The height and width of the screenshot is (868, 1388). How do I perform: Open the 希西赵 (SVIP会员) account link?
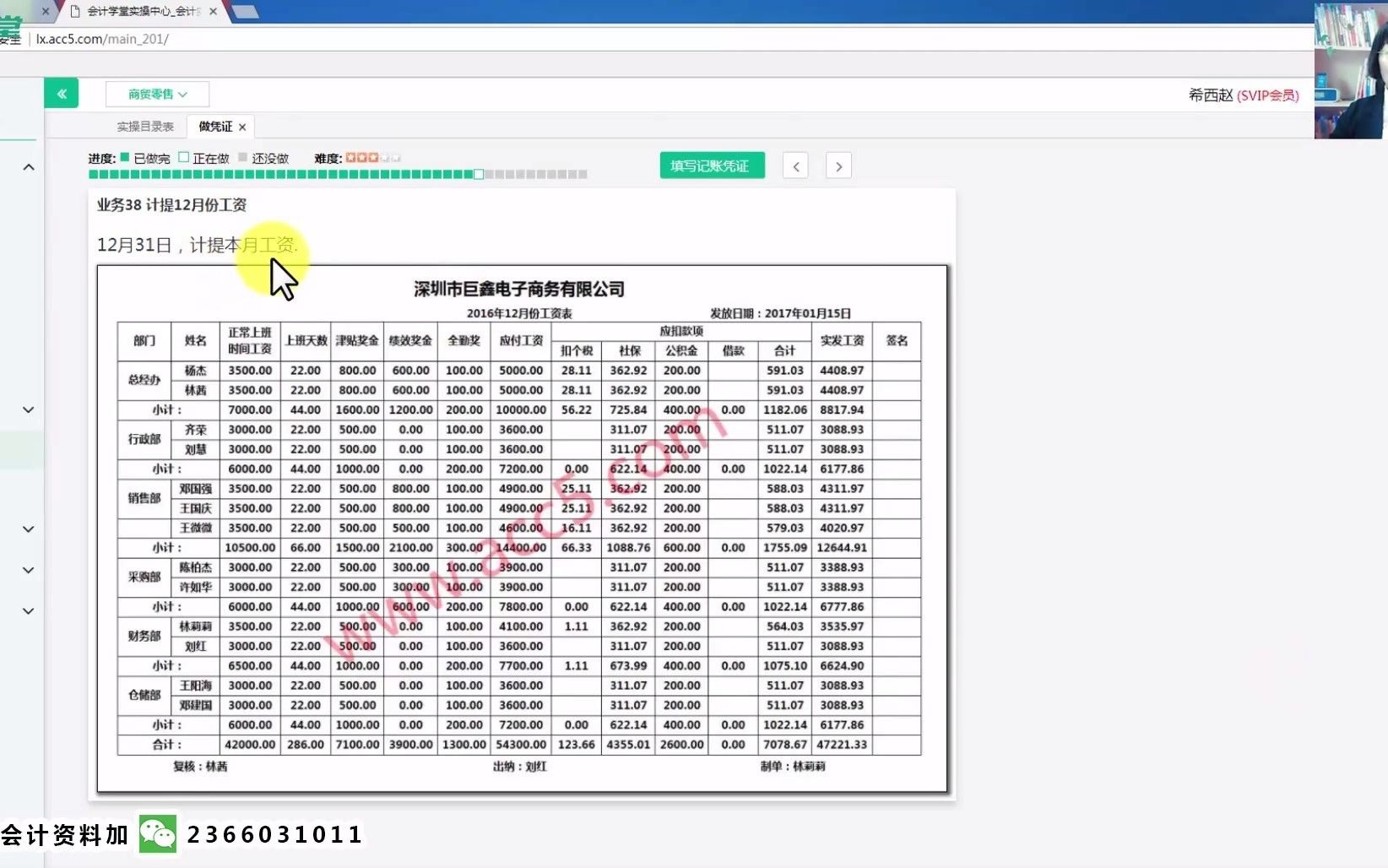pos(1244,95)
